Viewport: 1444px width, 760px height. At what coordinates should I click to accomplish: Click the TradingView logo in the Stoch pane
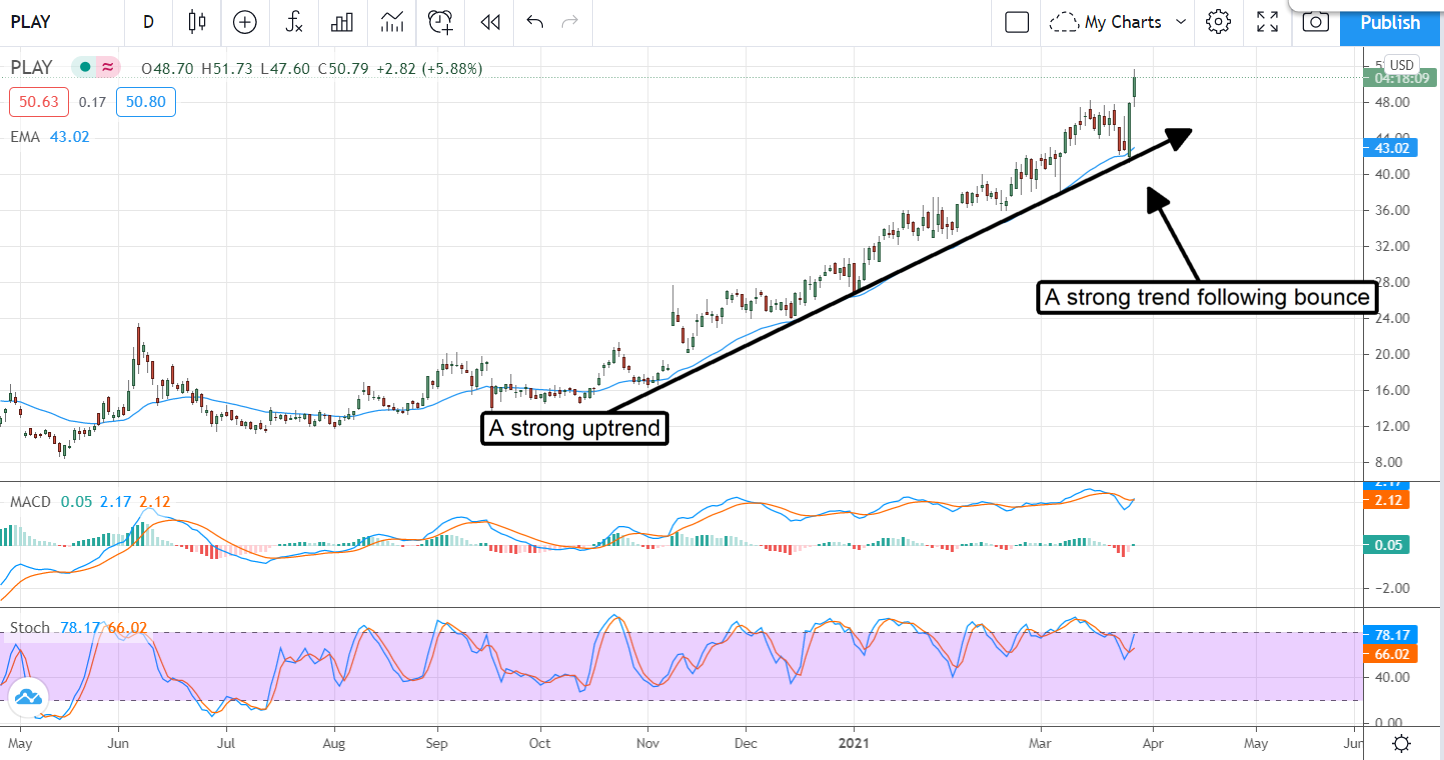coord(28,697)
